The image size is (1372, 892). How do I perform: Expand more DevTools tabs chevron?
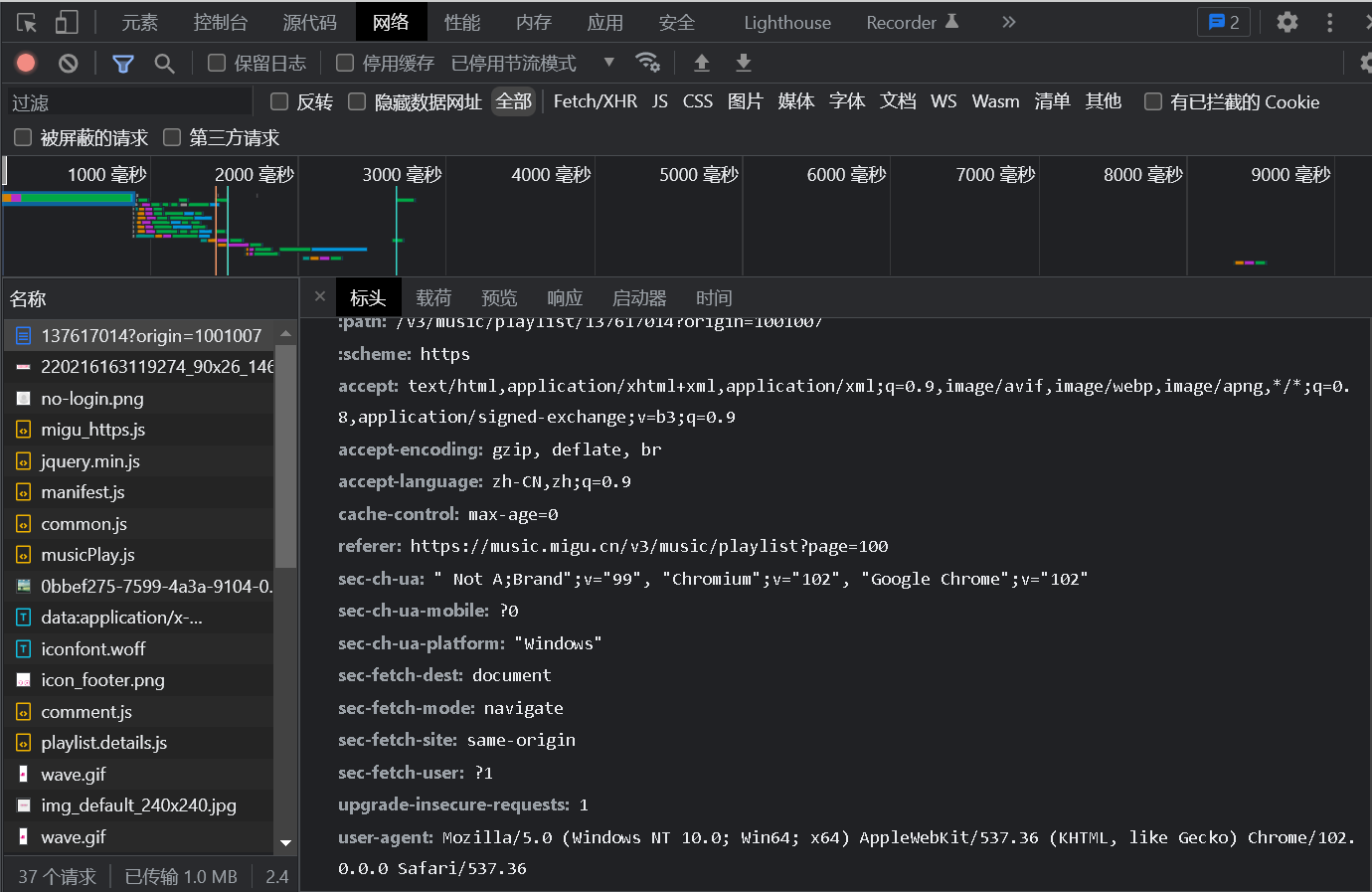[1008, 22]
